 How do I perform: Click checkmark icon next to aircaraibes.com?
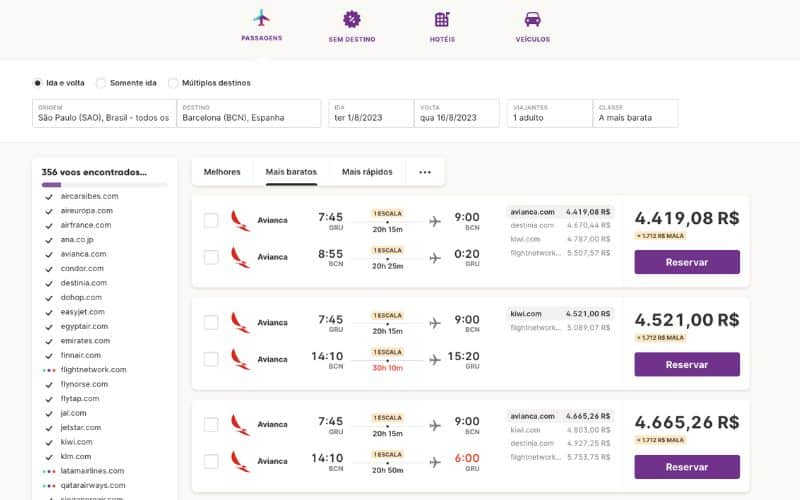(x=49, y=197)
